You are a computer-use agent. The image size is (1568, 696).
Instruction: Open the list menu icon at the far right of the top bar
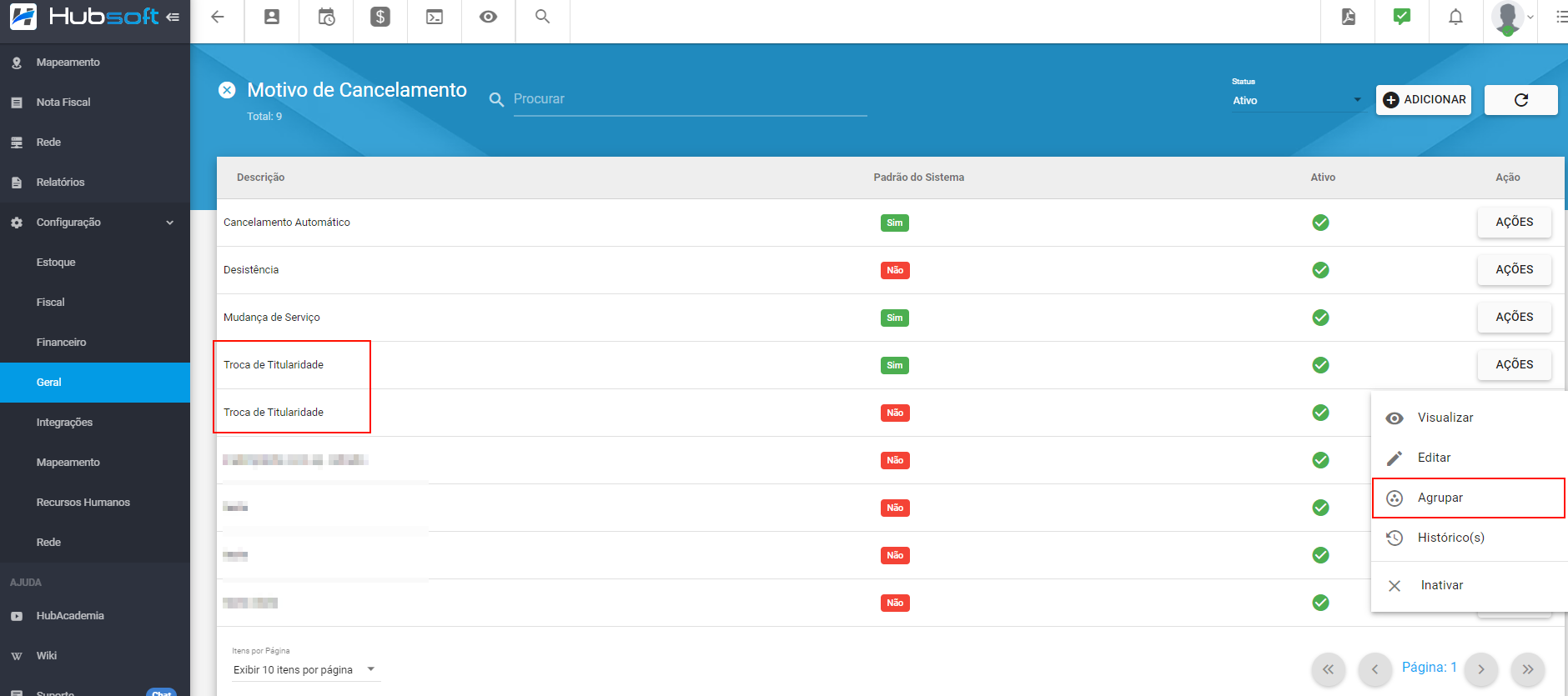click(1562, 17)
